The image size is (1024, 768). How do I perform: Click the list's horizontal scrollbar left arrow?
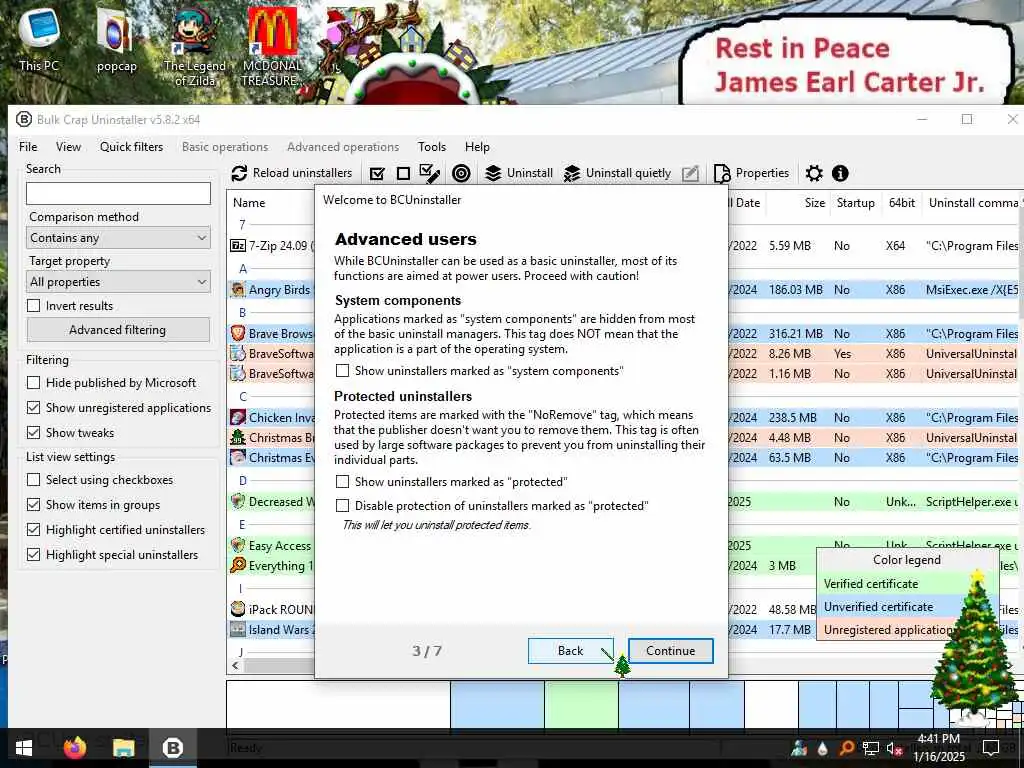tap(235, 665)
